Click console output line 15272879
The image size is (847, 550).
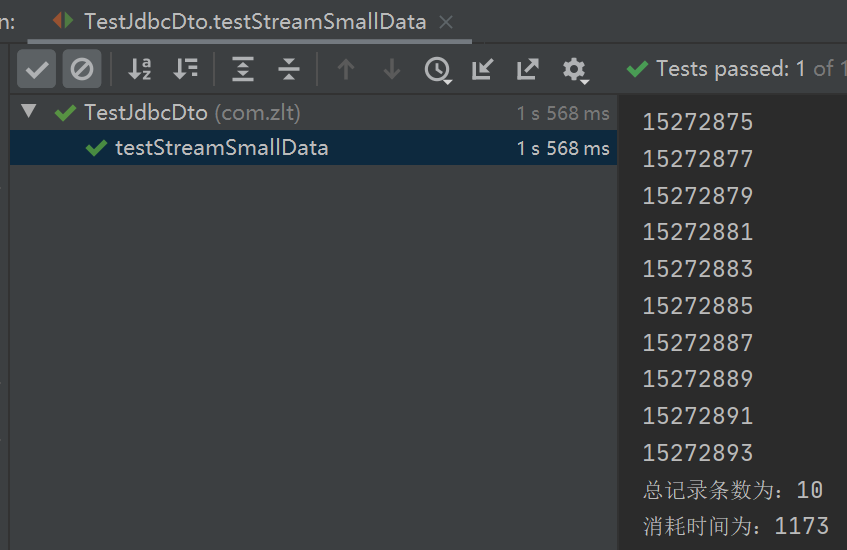[x=697, y=195]
